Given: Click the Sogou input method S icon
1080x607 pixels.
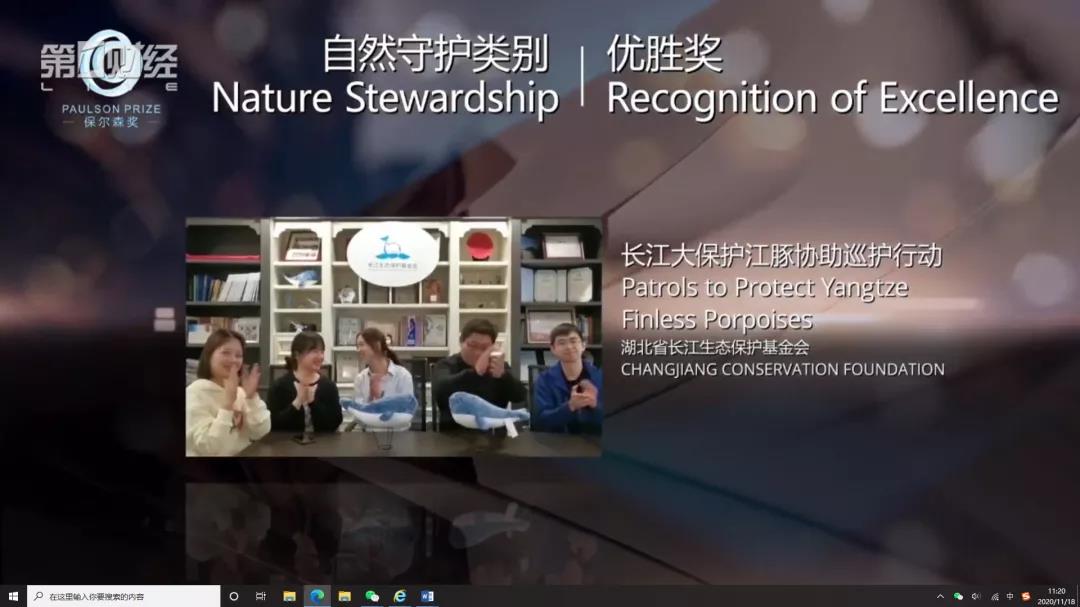Looking at the screenshot, I should [1026, 596].
